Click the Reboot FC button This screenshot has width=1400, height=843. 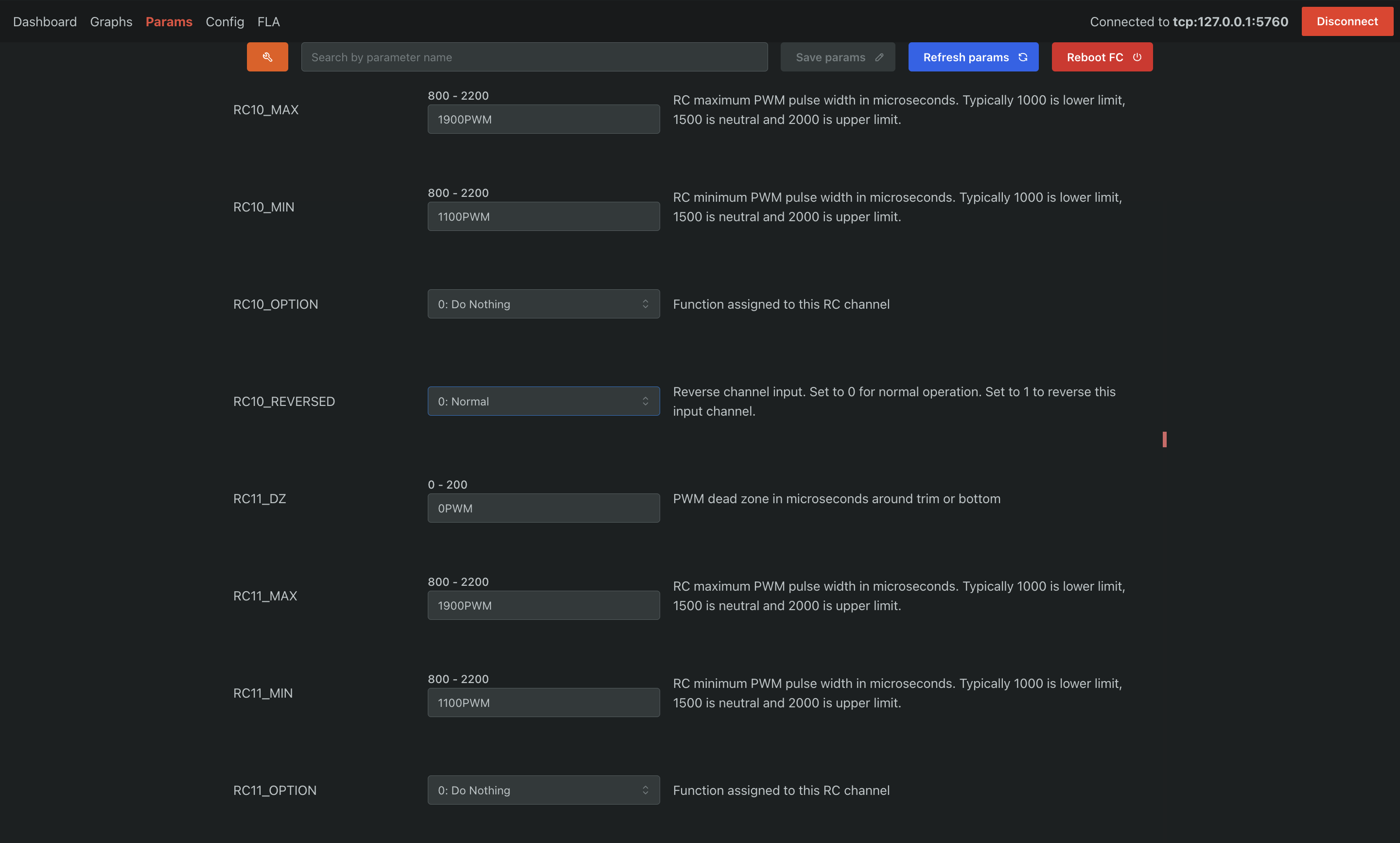click(1102, 57)
